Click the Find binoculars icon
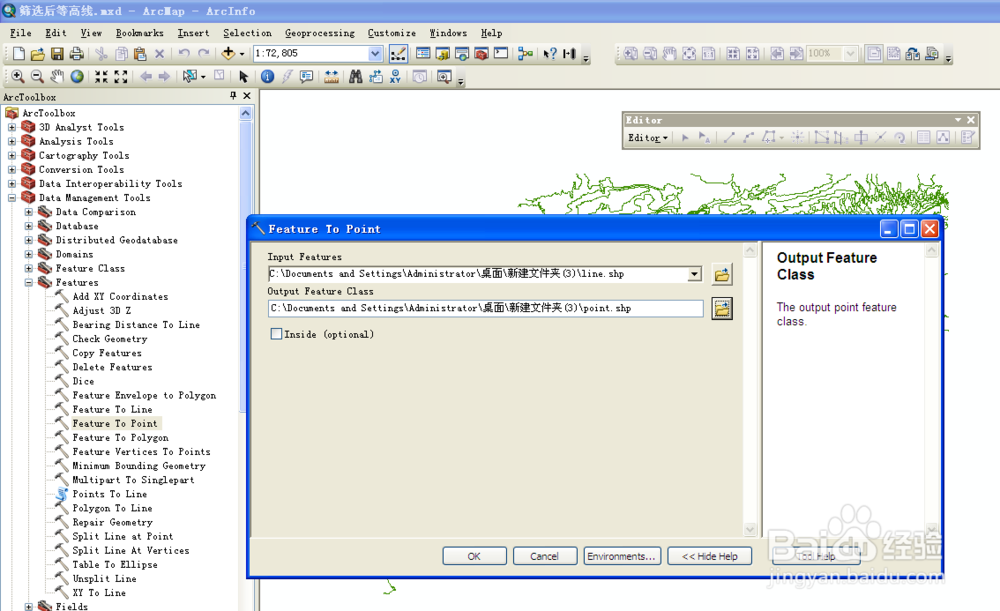This screenshot has width=1000, height=611. 356,77
